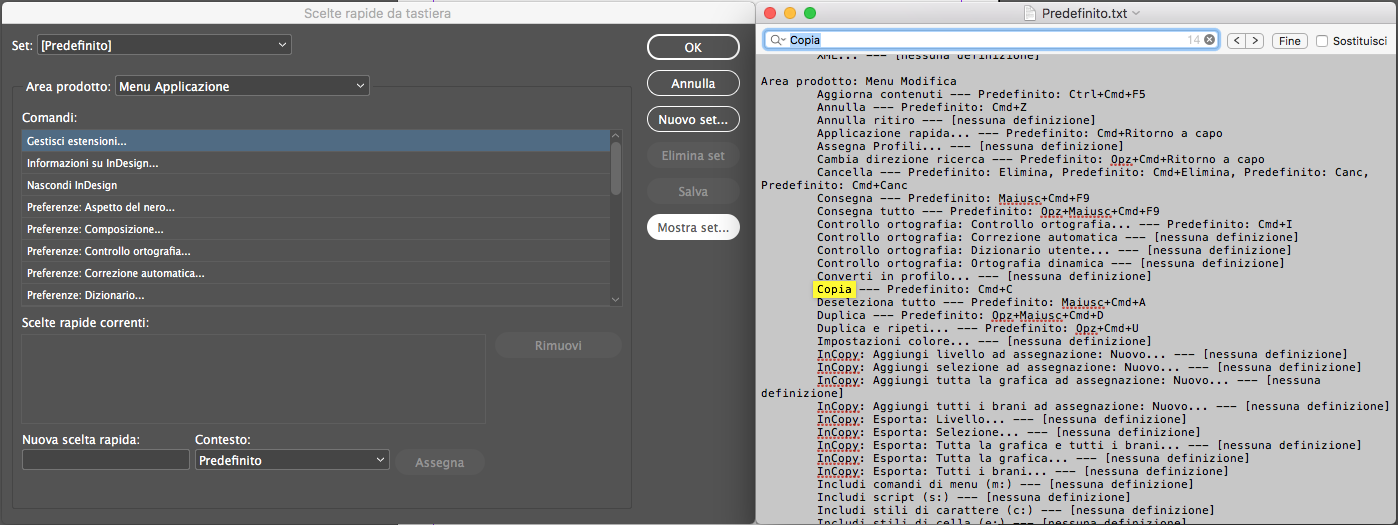Click the 'Converti in profilo...' line
This screenshot has height=525, width=1398.
[984, 276]
